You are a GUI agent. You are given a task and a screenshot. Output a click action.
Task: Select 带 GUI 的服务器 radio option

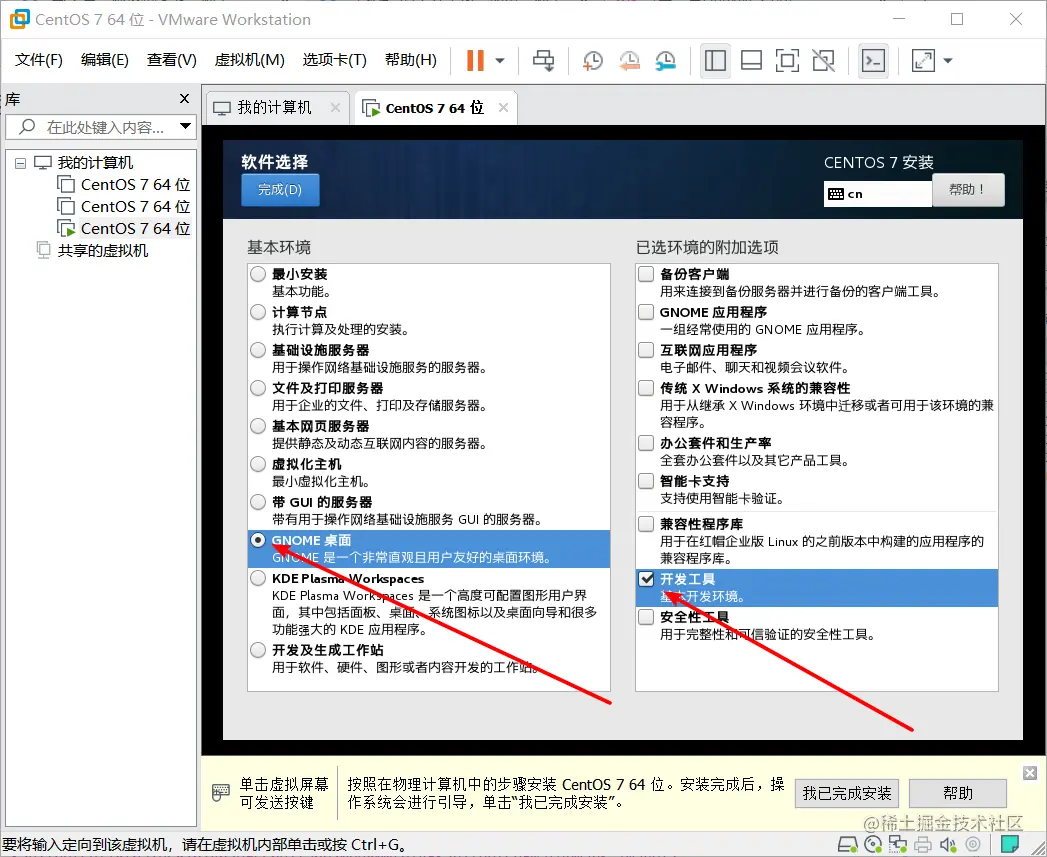pyautogui.click(x=258, y=502)
